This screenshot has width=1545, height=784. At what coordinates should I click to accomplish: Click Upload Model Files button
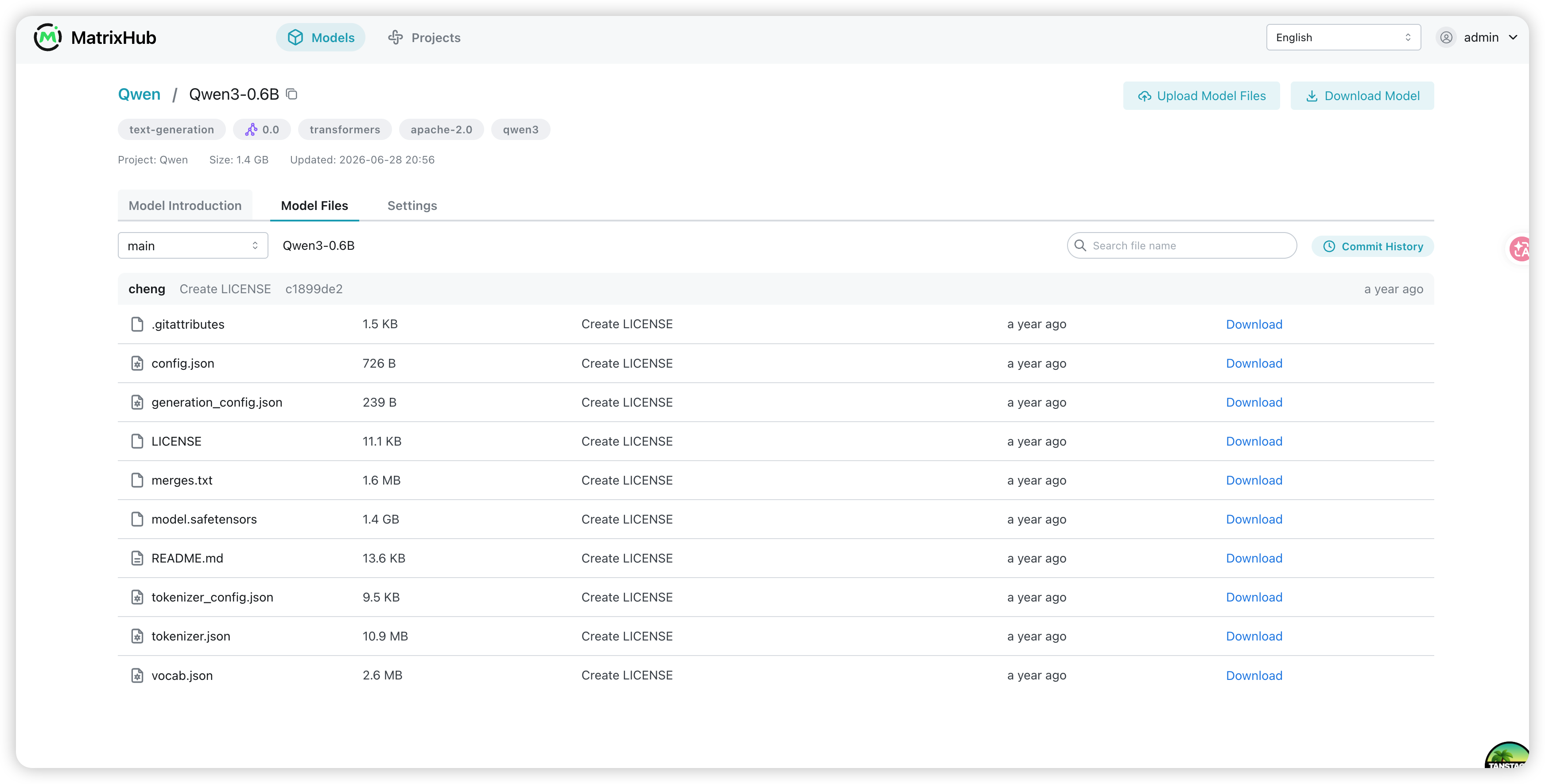(1201, 95)
